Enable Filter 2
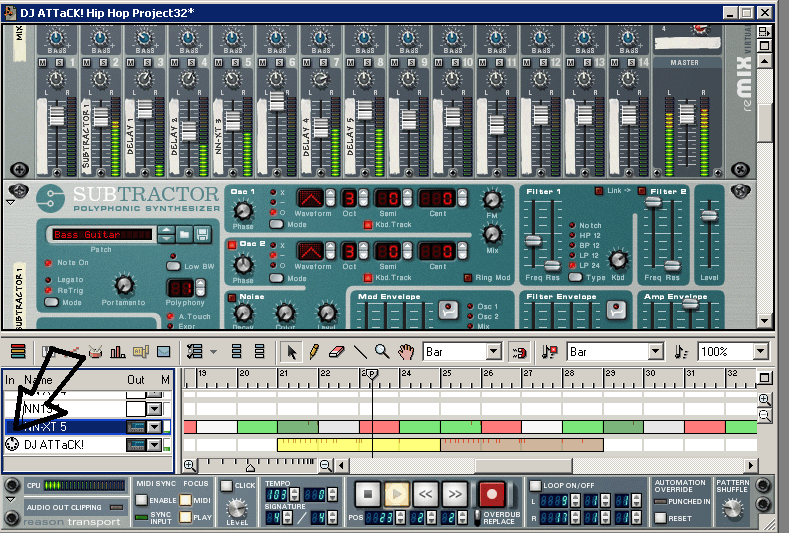 coord(642,191)
